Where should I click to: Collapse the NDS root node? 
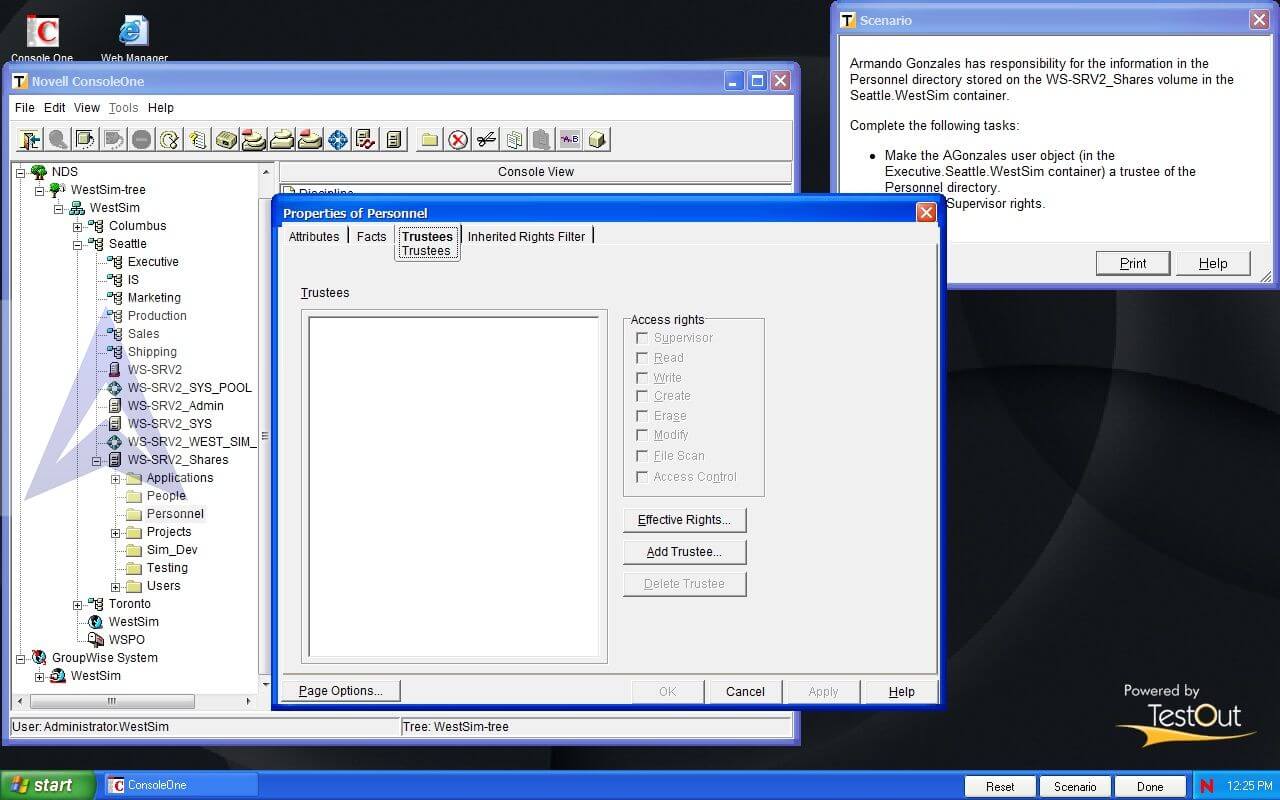coord(20,172)
